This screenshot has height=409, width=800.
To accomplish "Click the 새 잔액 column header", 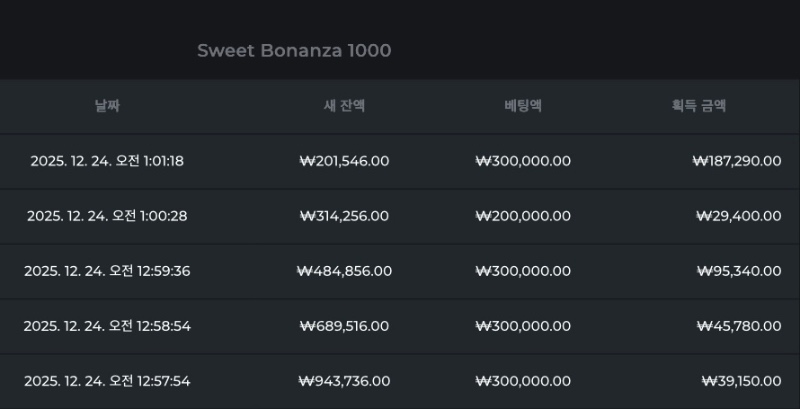I will pos(344,106).
